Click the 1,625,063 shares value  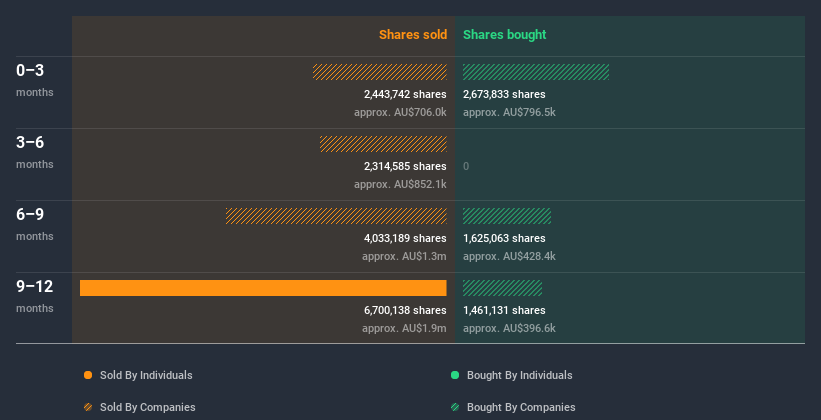coord(504,238)
